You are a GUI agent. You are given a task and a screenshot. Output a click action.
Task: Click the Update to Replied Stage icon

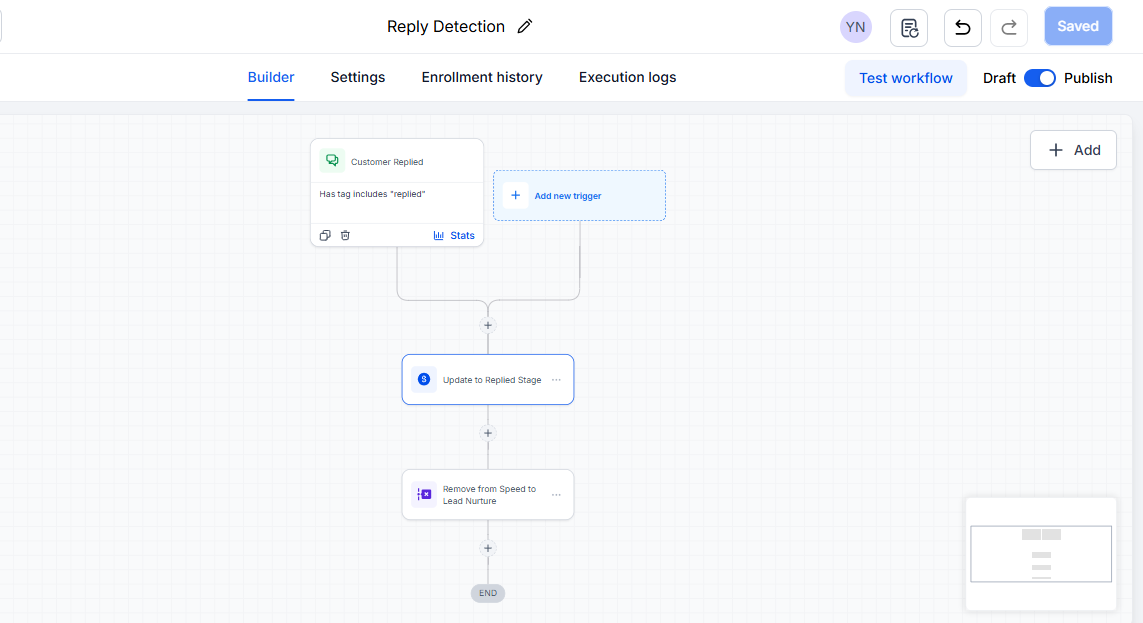(x=424, y=380)
